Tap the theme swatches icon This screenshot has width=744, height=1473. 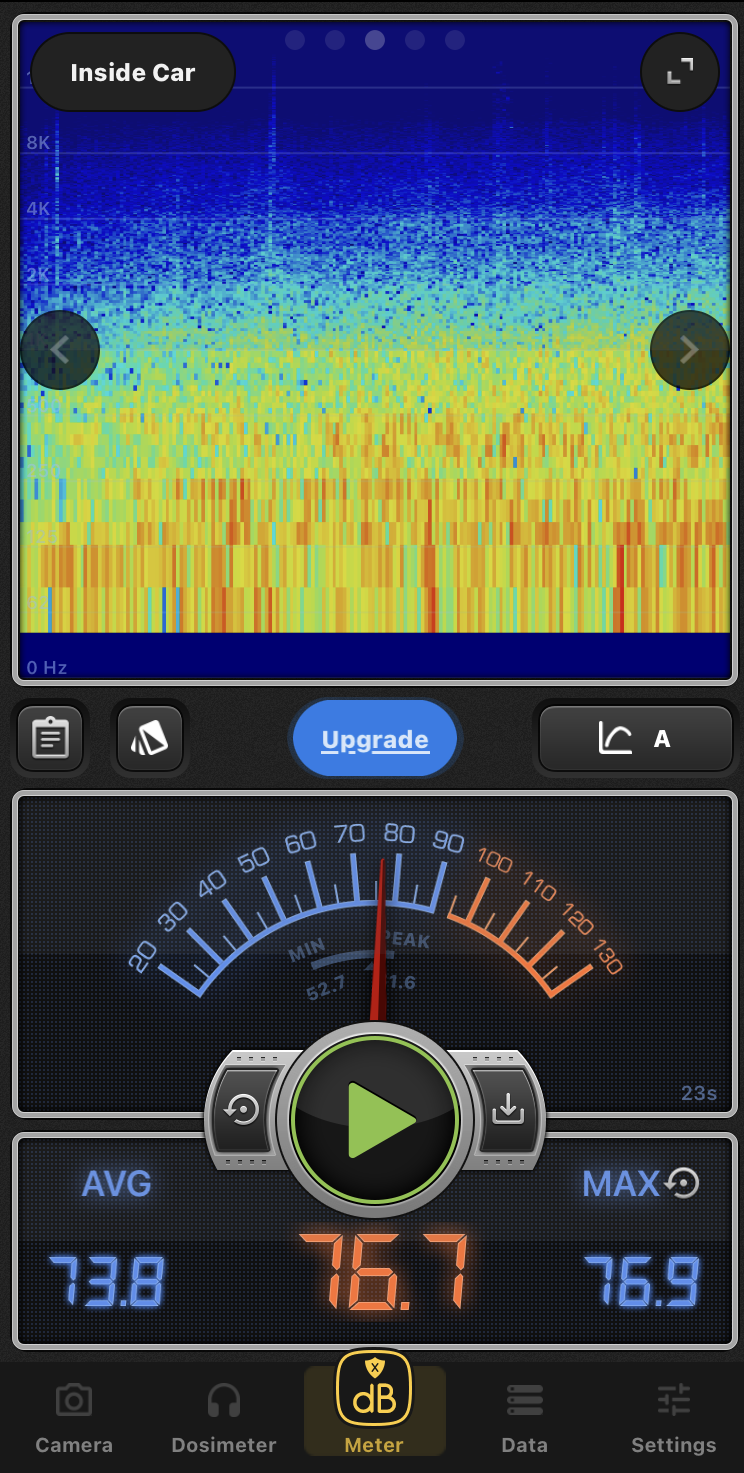pyautogui.click(x=150, y=739)
